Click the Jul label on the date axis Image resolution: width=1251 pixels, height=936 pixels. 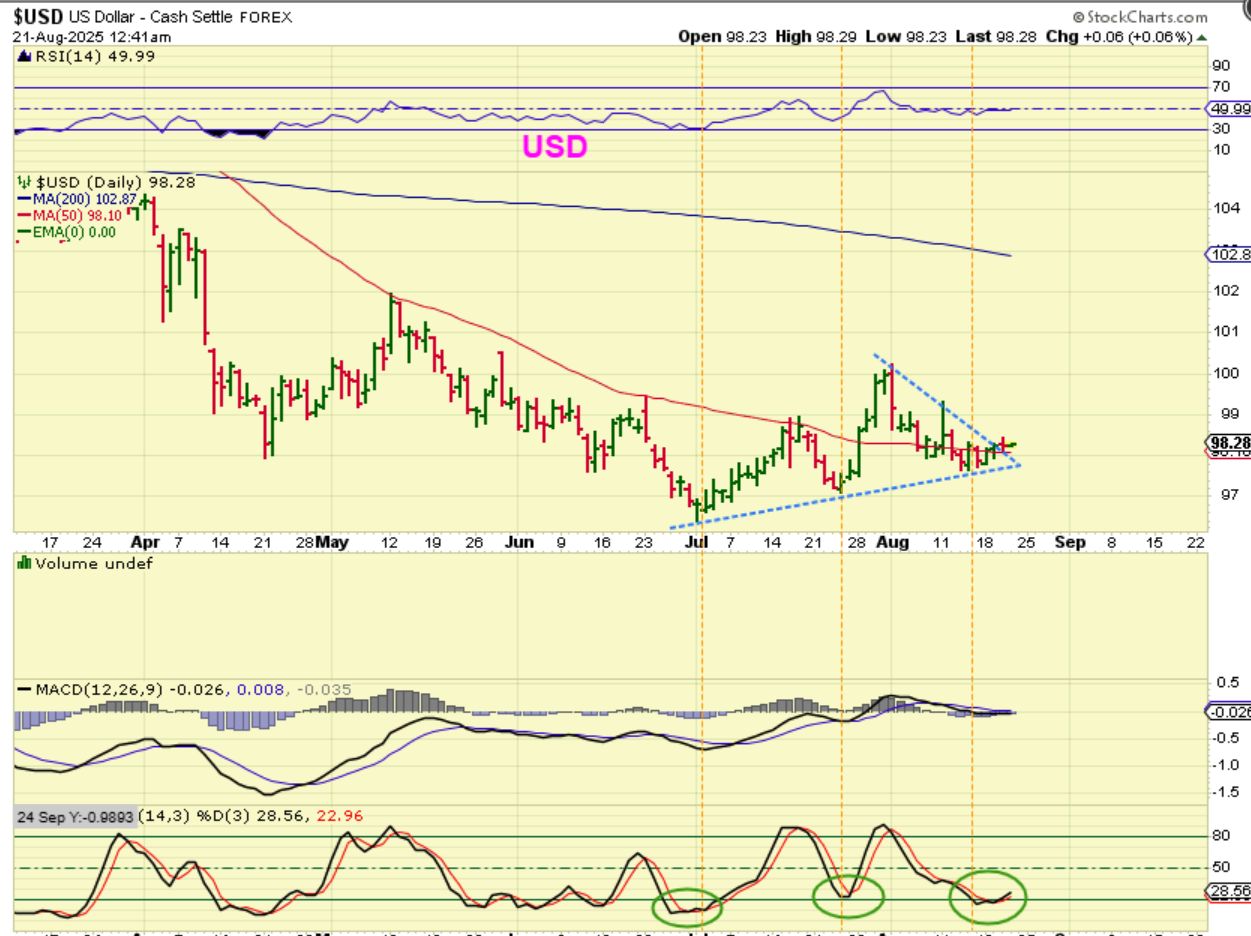coord(697,542)
